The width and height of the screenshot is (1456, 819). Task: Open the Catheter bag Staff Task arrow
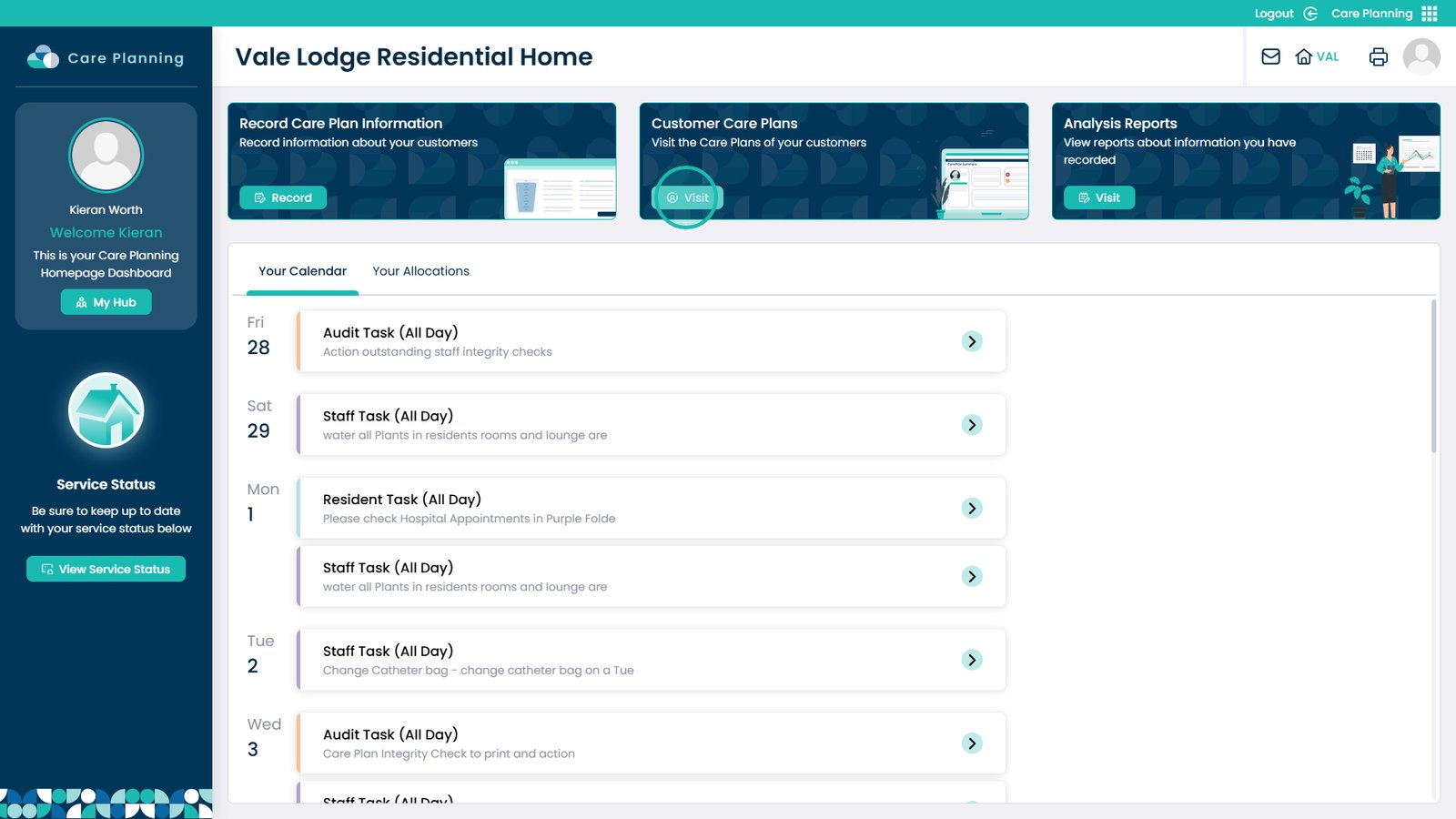pos(972,660)
